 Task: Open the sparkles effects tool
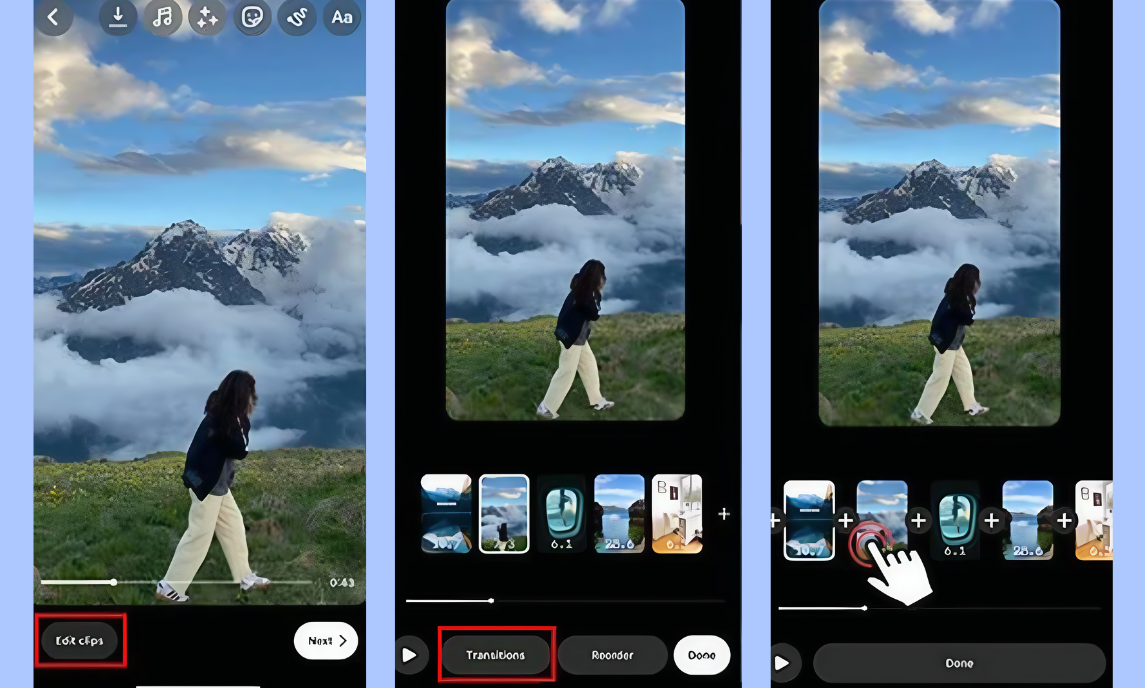[x=207, y=17]
